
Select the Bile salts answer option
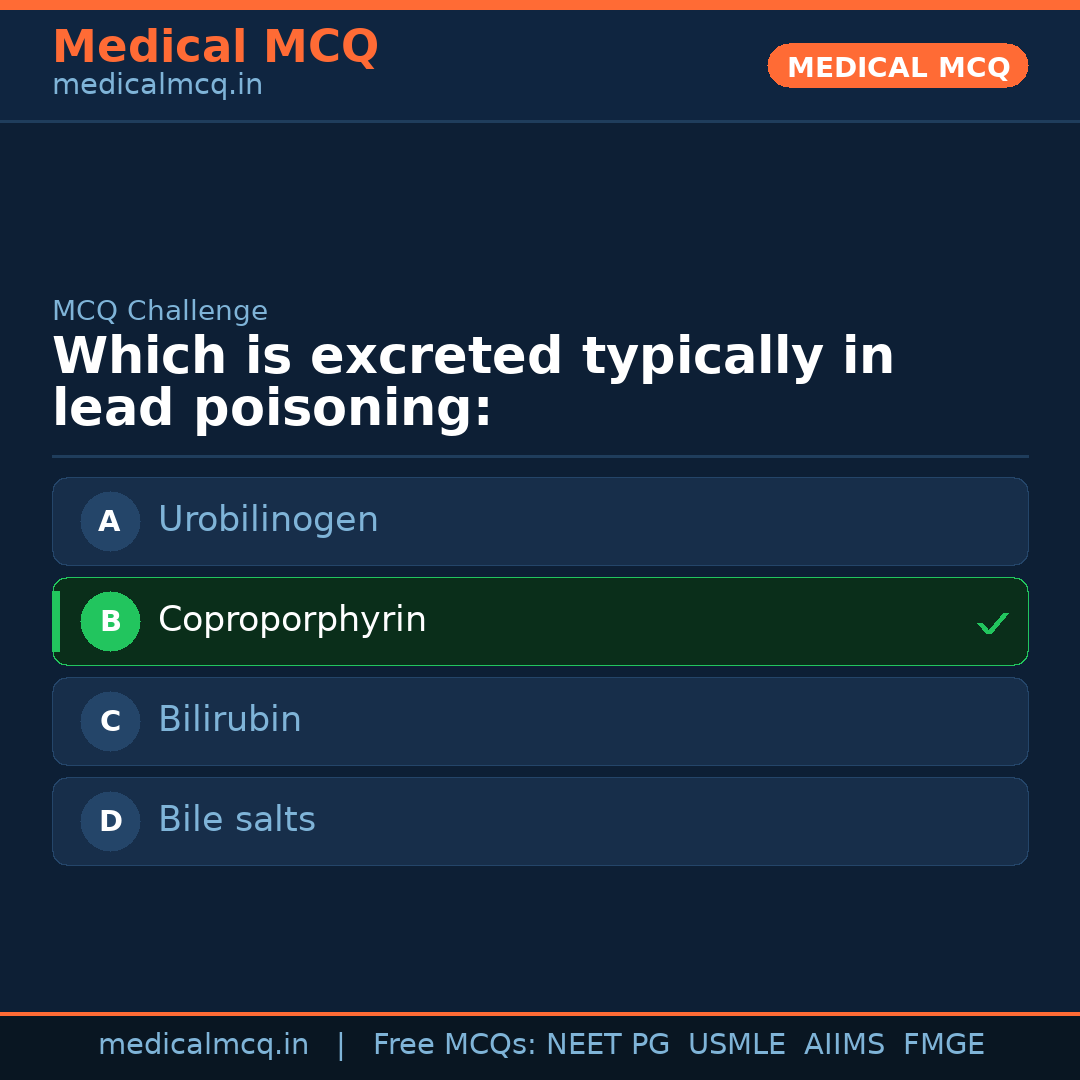pyautogui.click(x=540, y=821)
